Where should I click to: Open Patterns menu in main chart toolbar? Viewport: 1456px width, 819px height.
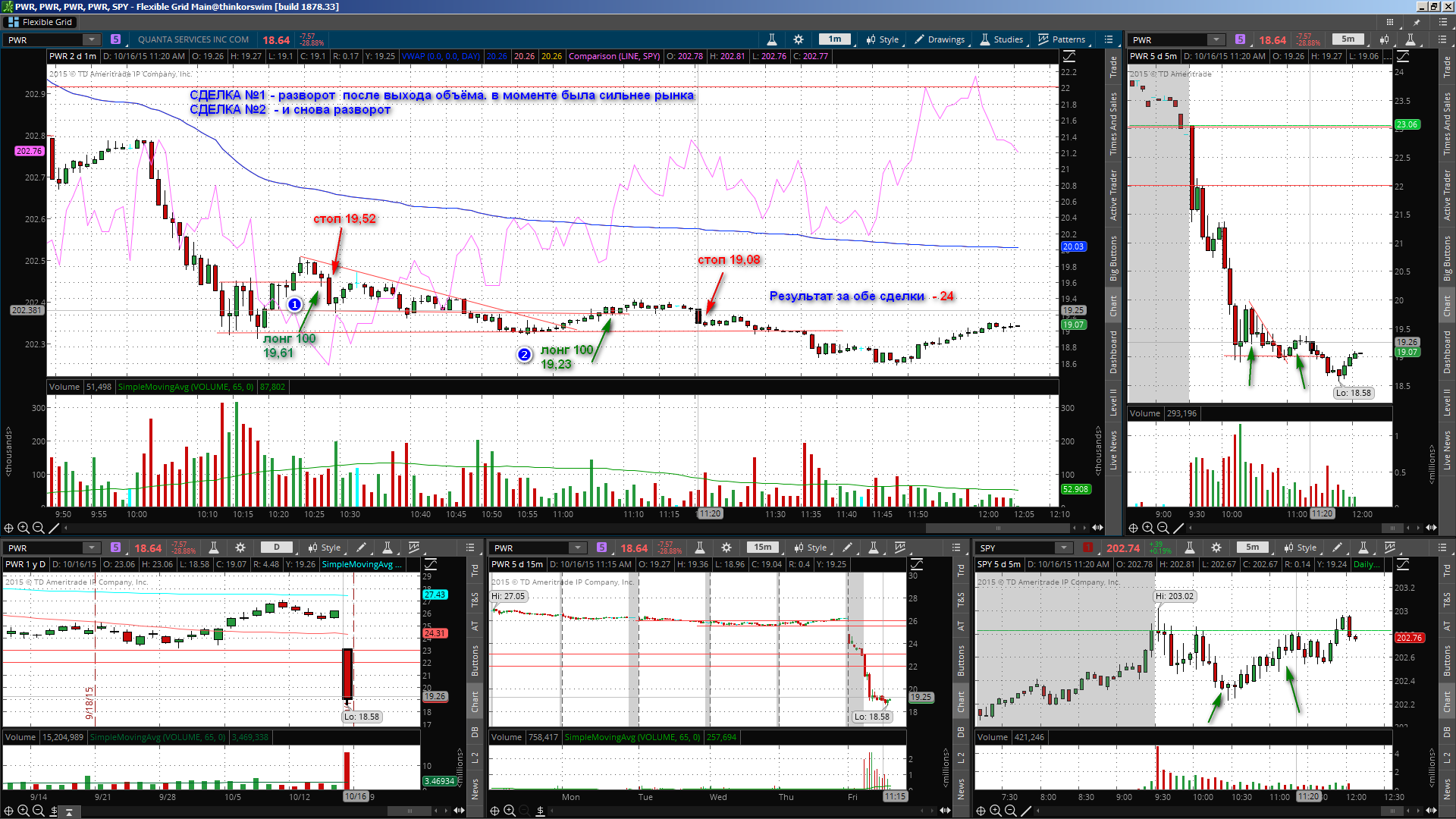pyautogui.click(x=1062, y=39)
